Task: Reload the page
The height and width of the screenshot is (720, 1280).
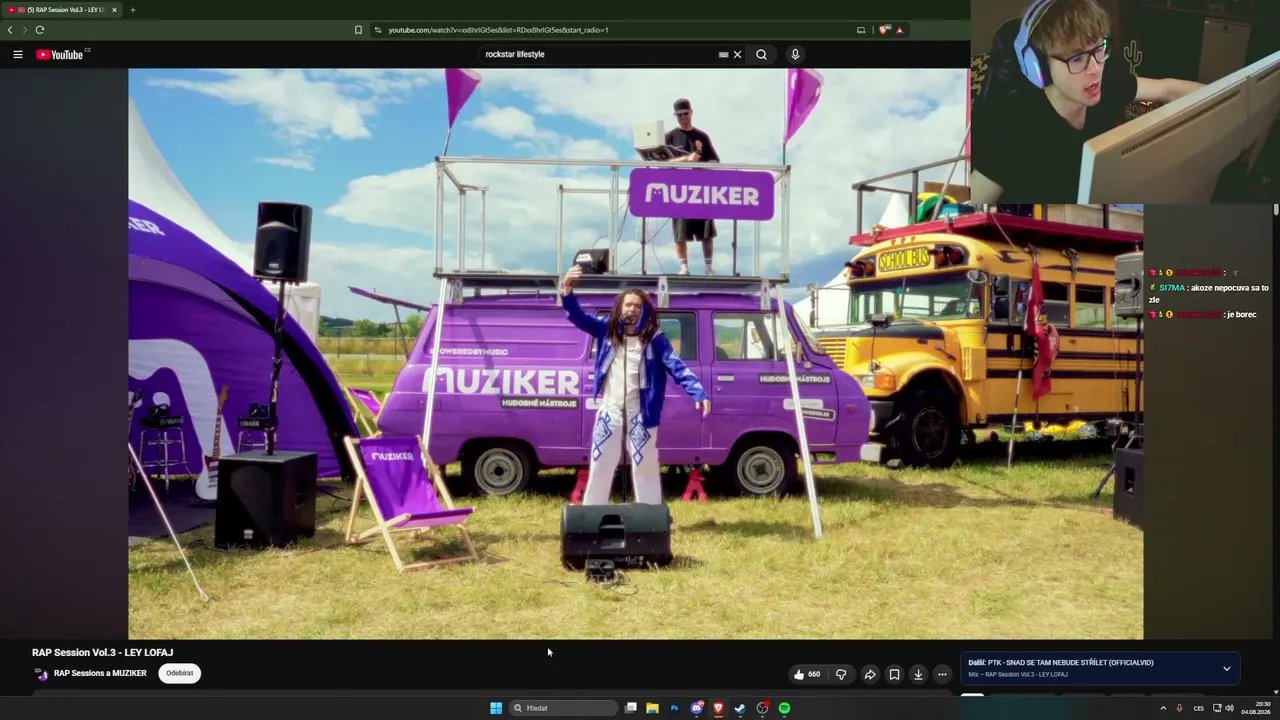Action: coord(40,30)
